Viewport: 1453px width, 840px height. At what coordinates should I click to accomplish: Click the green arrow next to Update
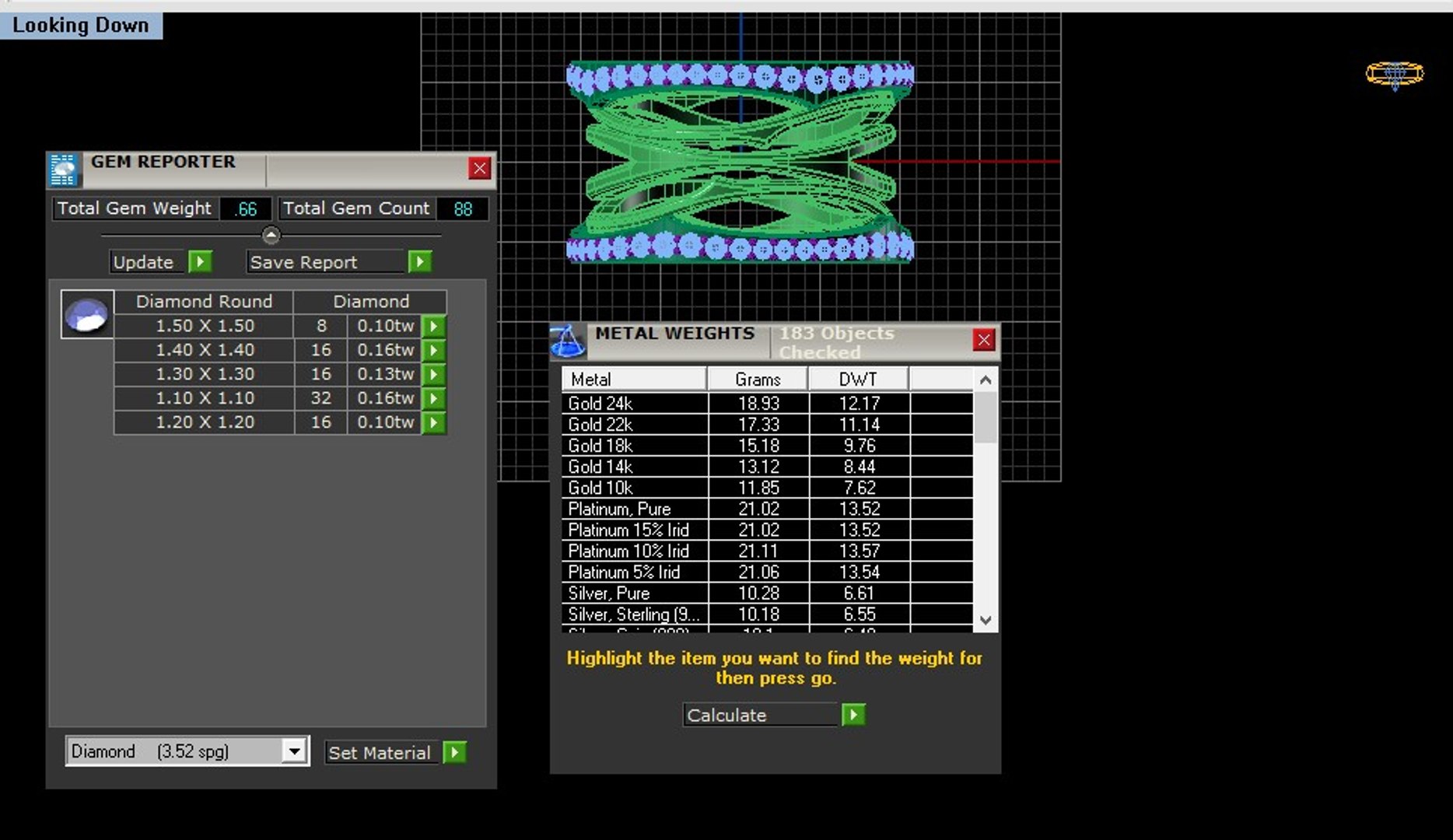(x=200, y=262)
